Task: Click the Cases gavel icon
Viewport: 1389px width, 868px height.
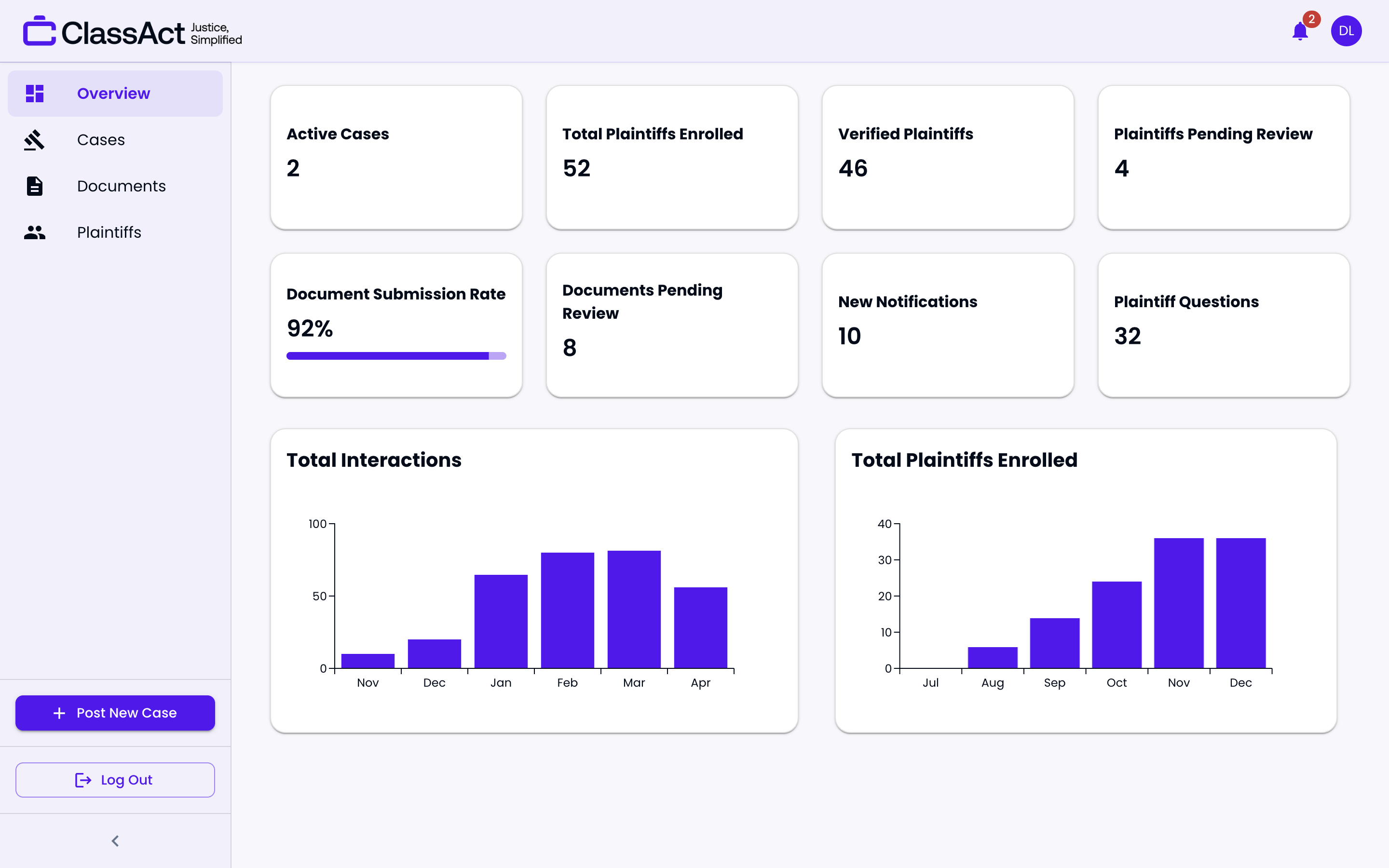Action: (34, 139)
